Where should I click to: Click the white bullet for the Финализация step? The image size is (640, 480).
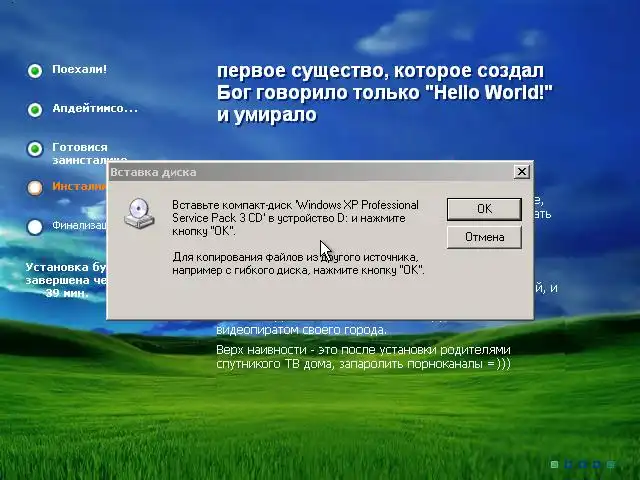[35, 227]
